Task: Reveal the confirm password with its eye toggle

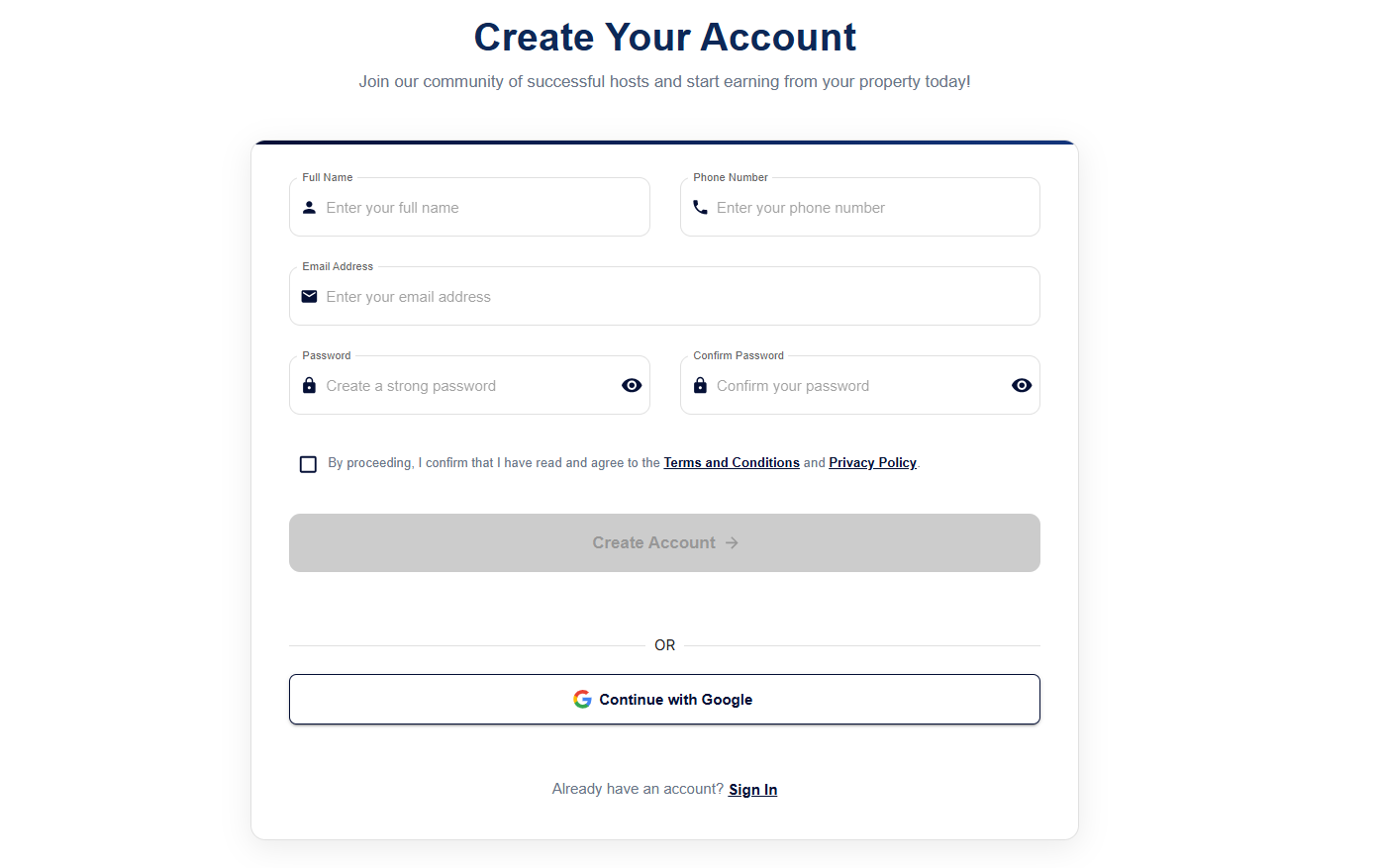Action: click(x=1022, y=385)
